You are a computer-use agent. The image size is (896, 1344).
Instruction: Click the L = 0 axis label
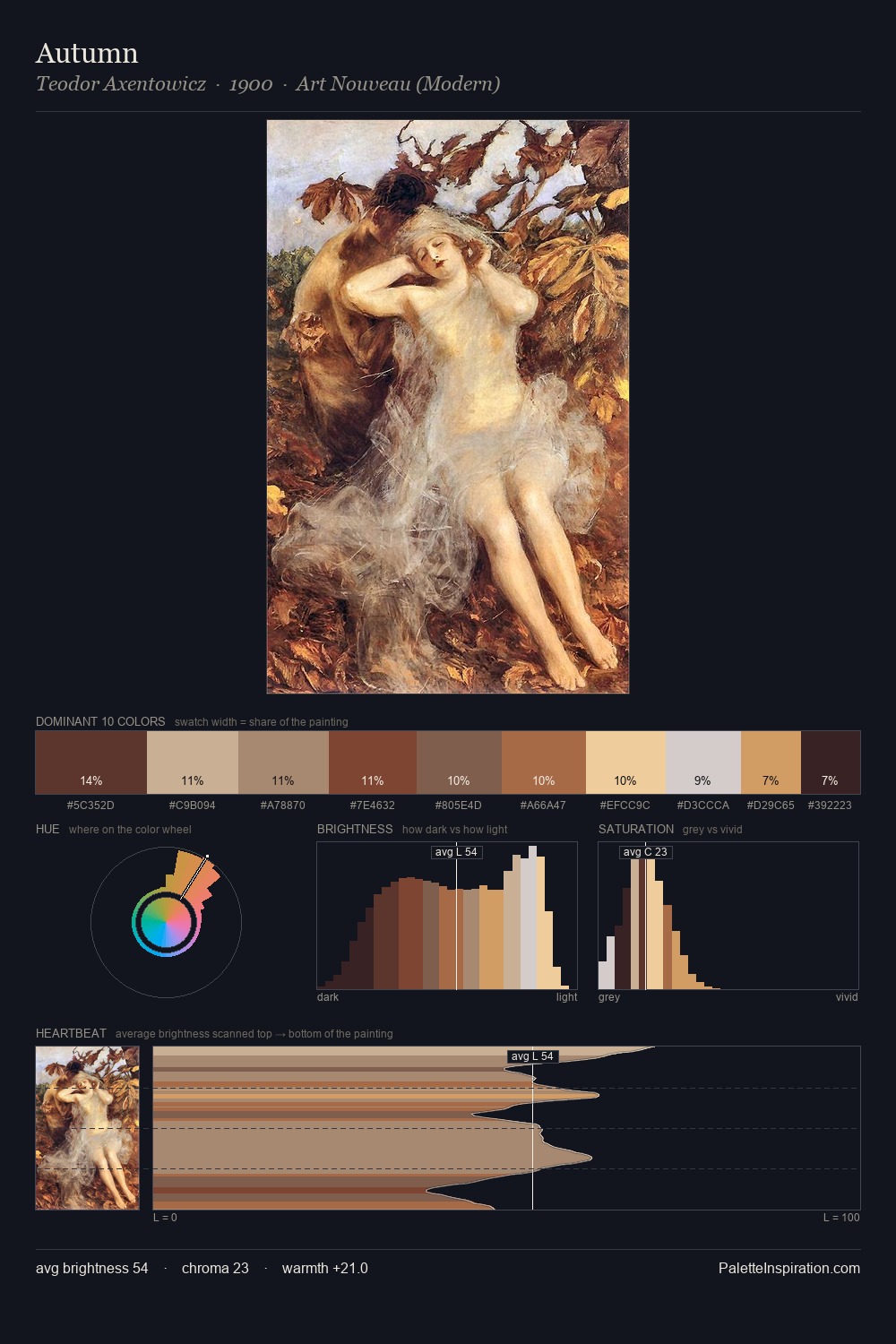tap(165, 1218)
